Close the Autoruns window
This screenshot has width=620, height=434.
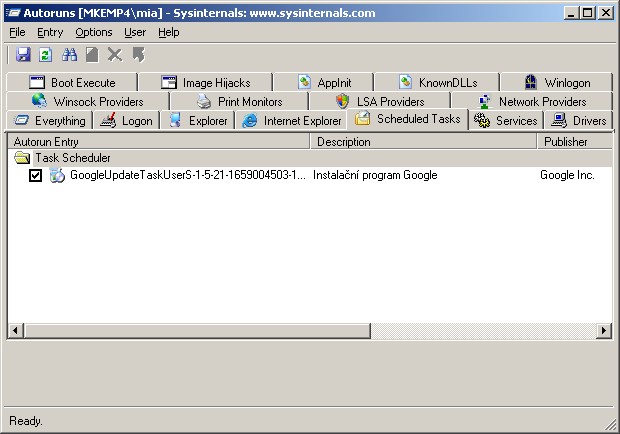(x=605, y=13)
